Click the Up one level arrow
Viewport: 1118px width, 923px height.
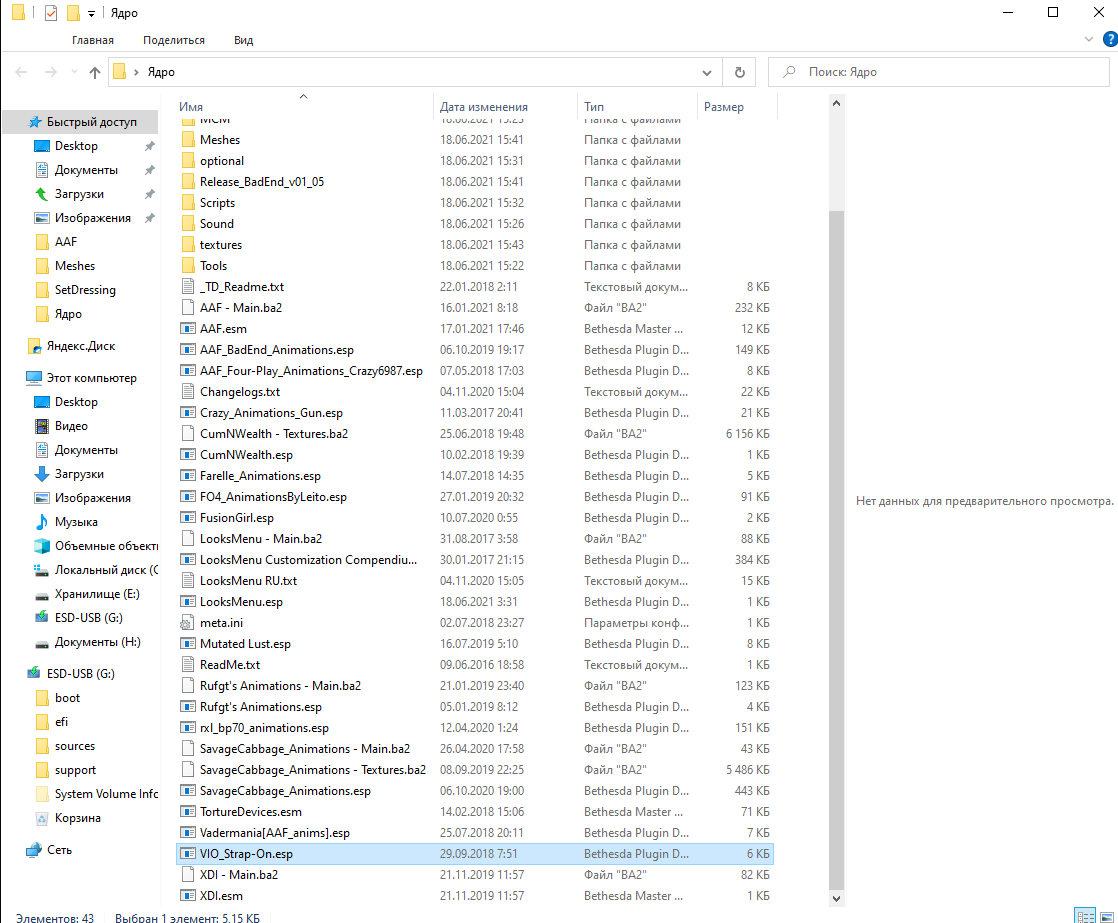[x=95, y=72]
